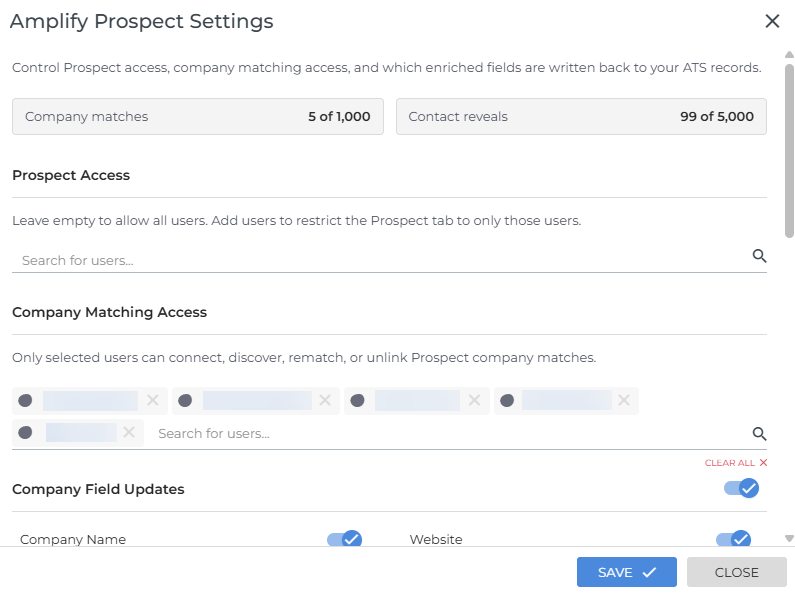Click the Clear All link
This screenshot has height=593, width=795.
[736, 463]
